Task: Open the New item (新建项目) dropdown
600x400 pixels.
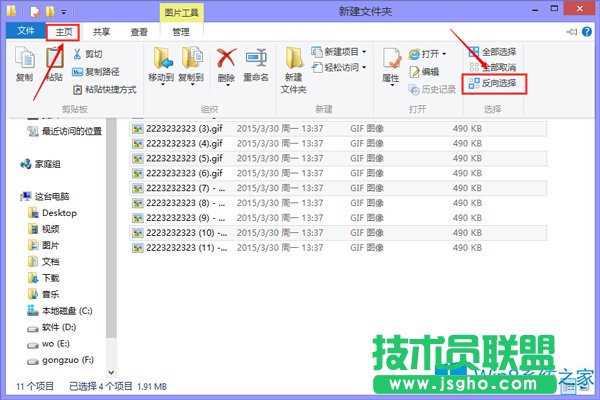Action: click(338, 51)
